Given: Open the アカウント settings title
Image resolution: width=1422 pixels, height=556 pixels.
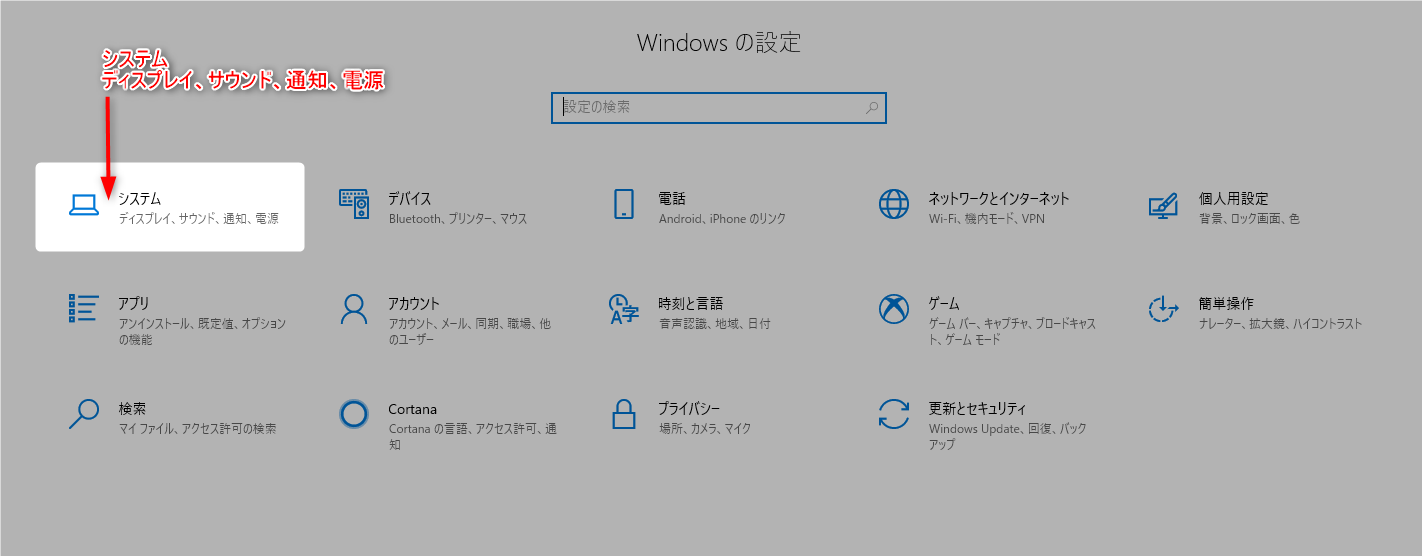Looking at the screenshot, I should [414, 304].
